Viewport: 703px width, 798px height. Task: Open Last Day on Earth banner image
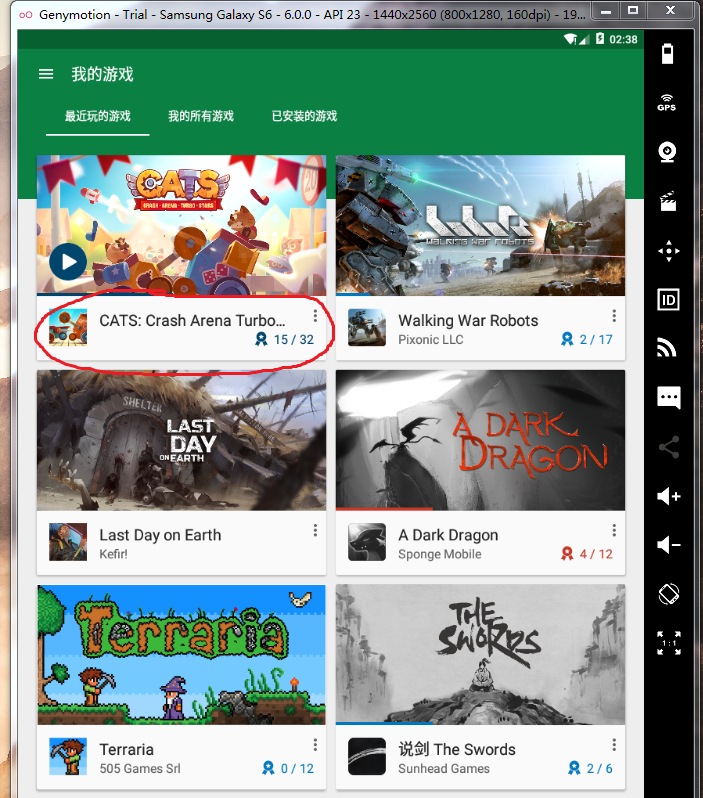click(181, 440)
